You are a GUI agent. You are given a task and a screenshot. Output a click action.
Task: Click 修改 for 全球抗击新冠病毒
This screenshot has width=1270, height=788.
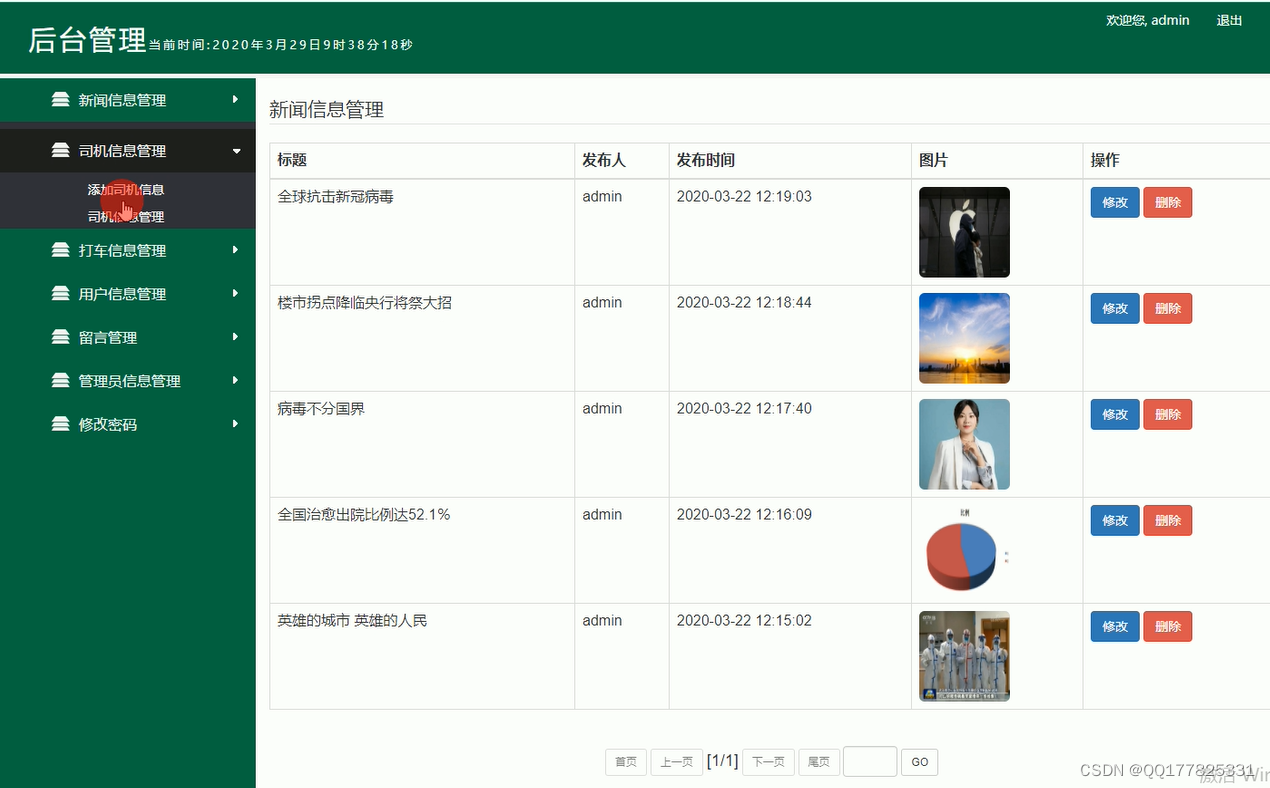click(1115, 202)
